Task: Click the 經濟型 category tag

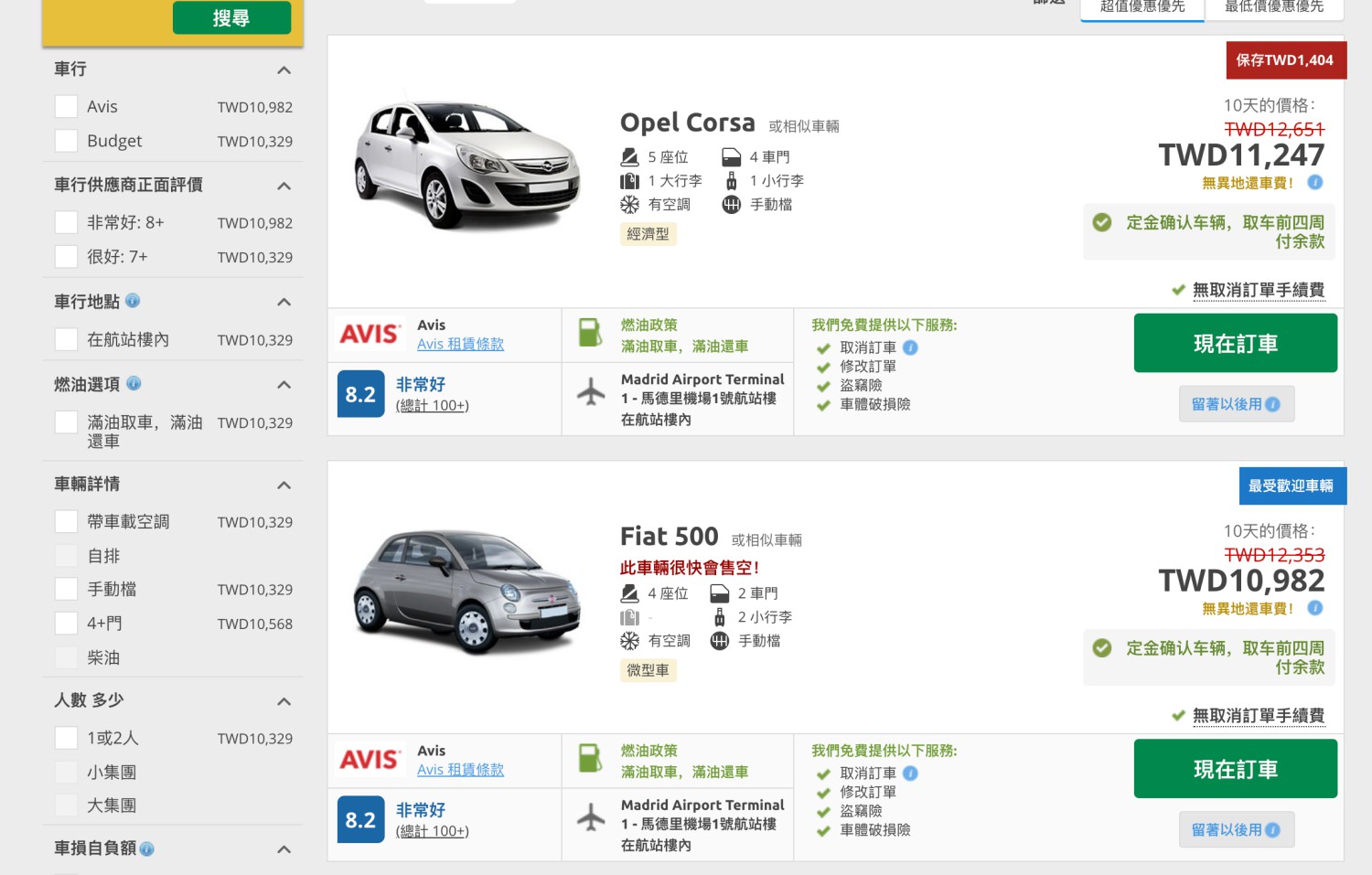Action: (x=648, y=234)
